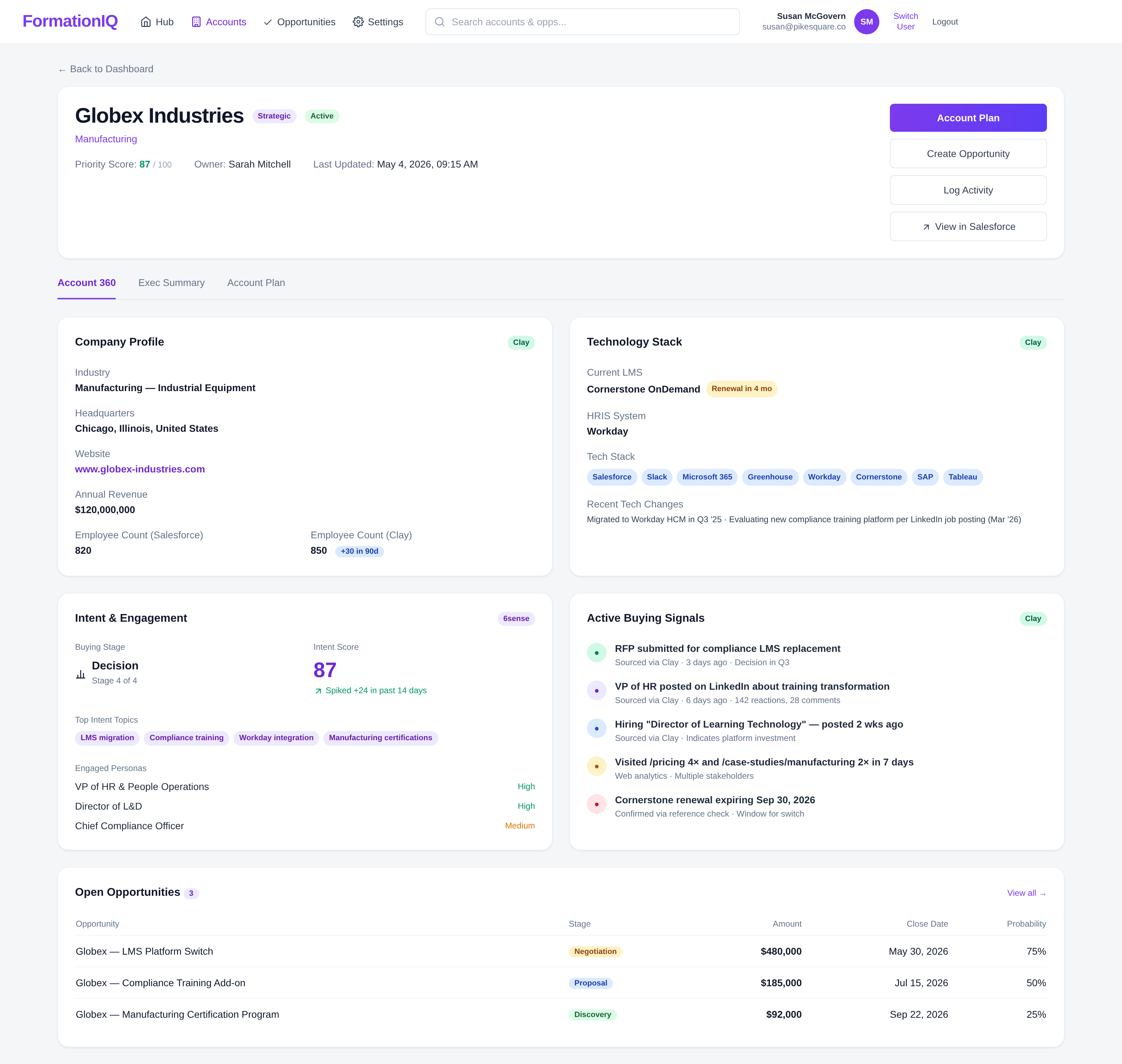Open the Hub menu item

click(x=157, y=21)
